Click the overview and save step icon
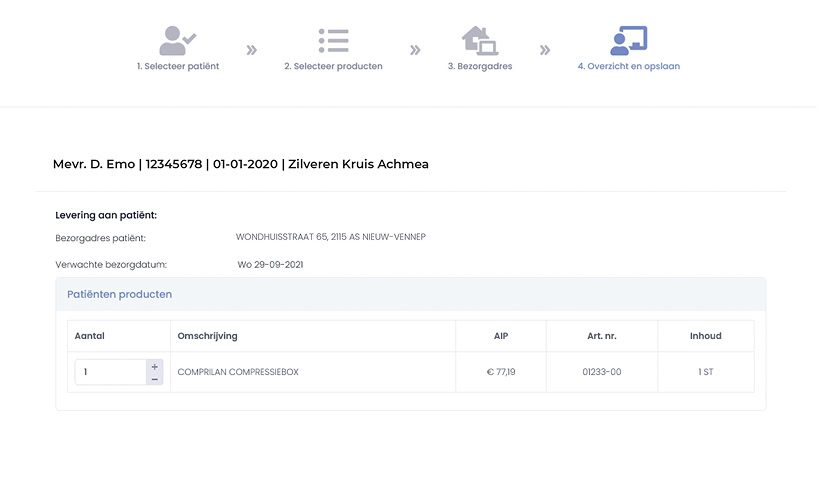The height and width of the screenshot is (487, 821). coord(628,41)
